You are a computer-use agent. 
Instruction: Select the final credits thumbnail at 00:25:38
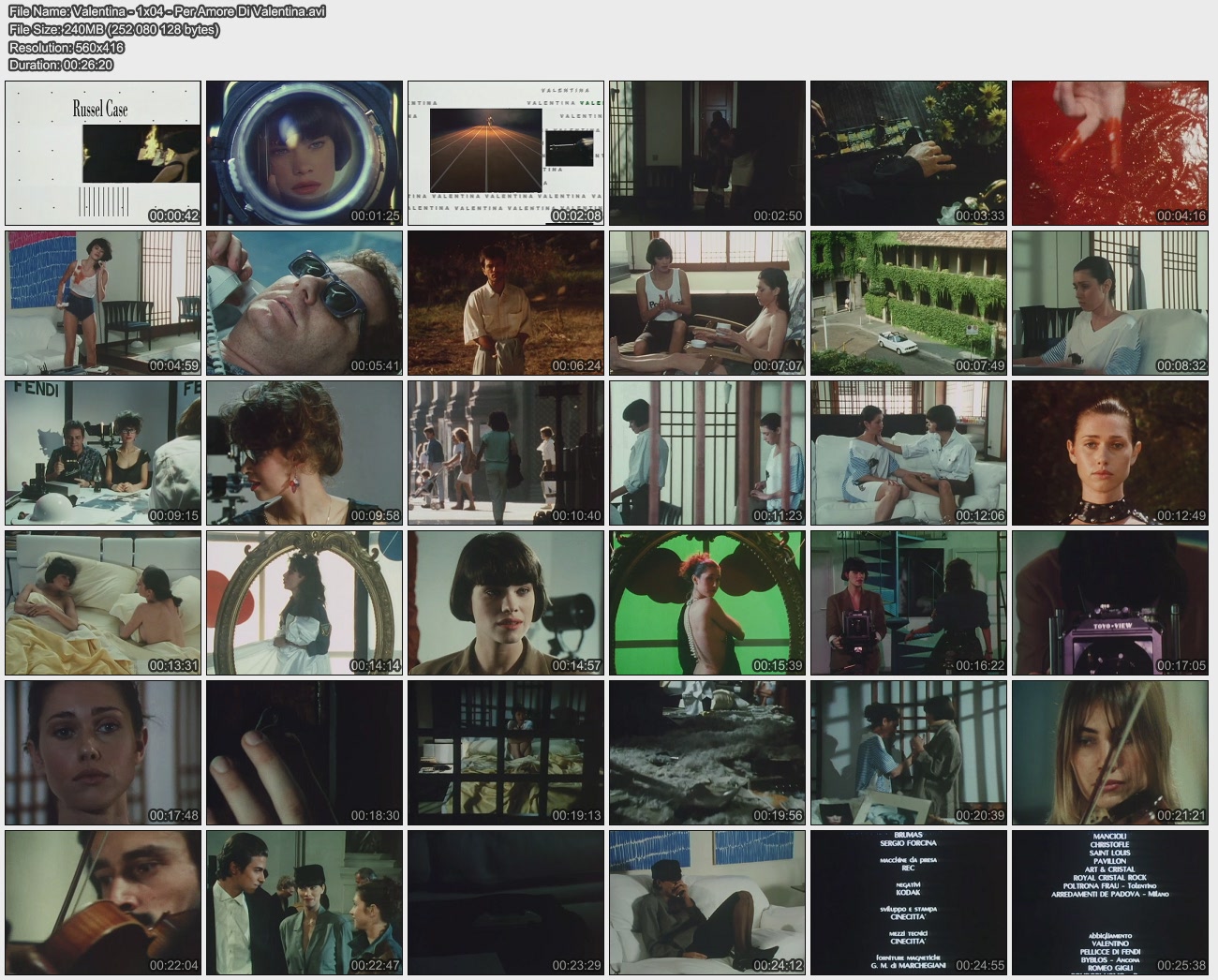tap(1109, 902)
